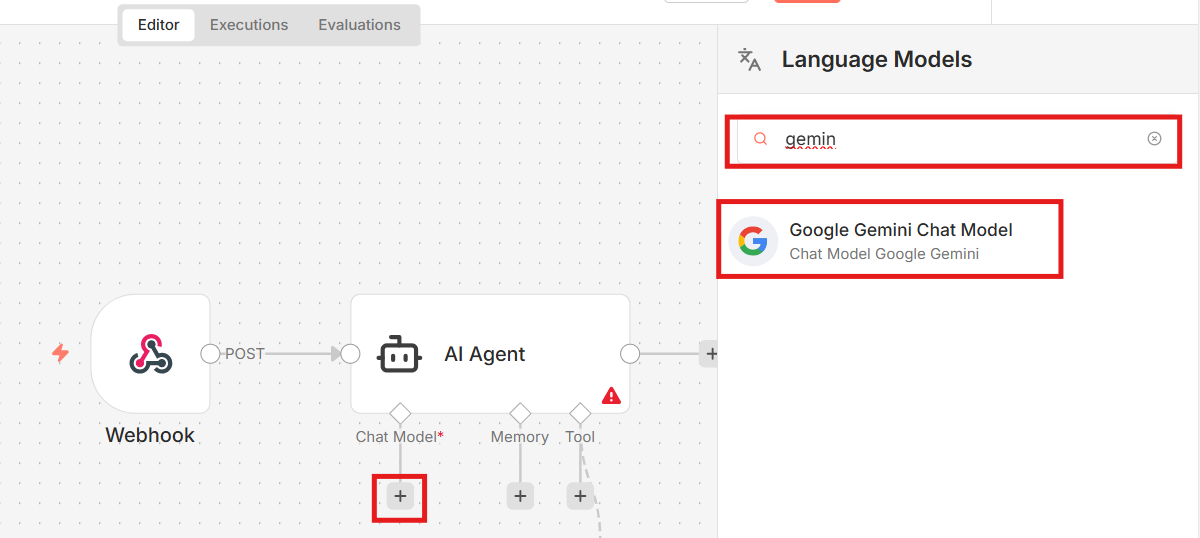This screenshot has height=538, width=1200.
Task: Click the search magnifier icon
Action: tap(760, 139)
